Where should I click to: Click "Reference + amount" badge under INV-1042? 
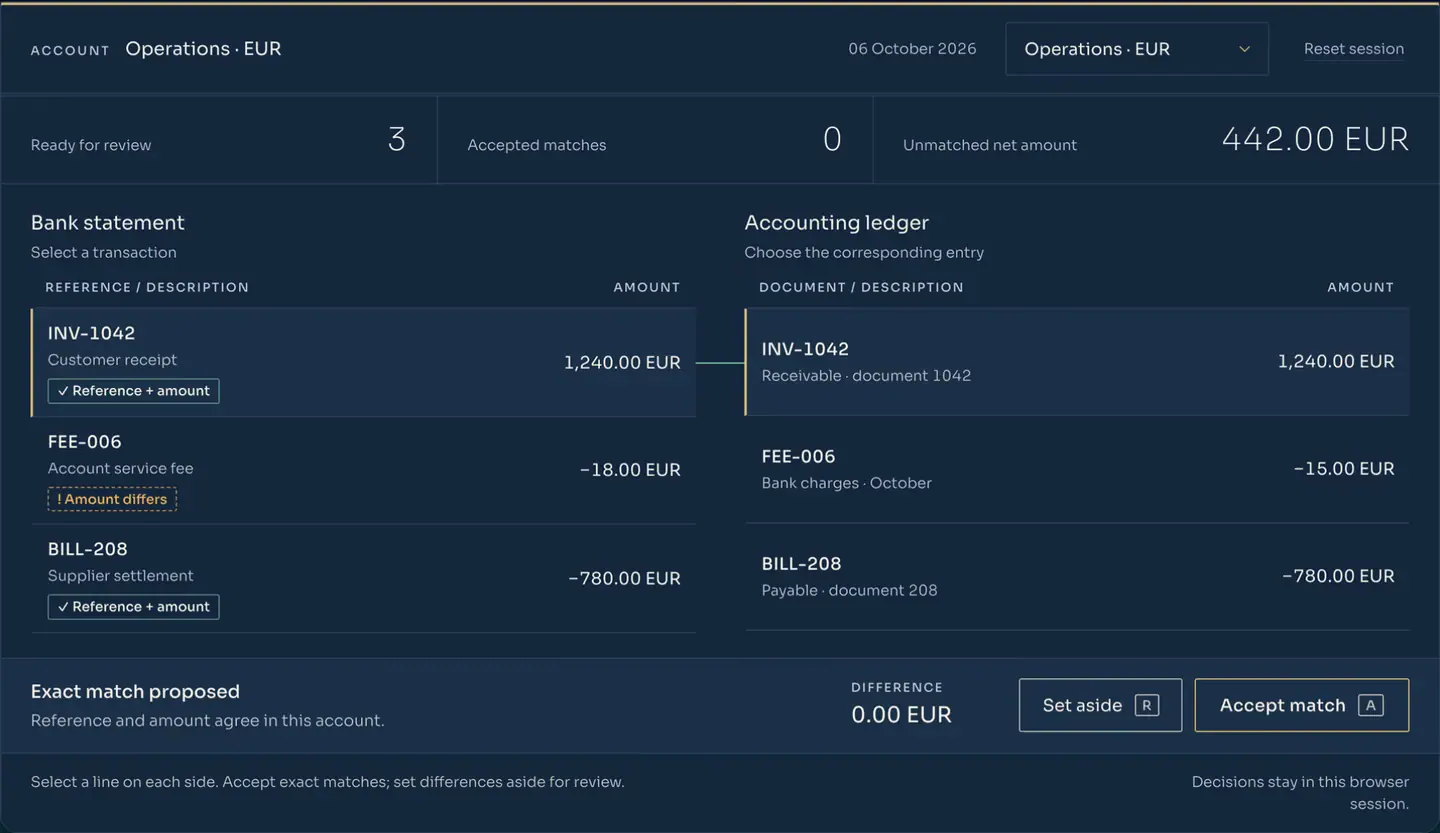click(x=133, y=391)
